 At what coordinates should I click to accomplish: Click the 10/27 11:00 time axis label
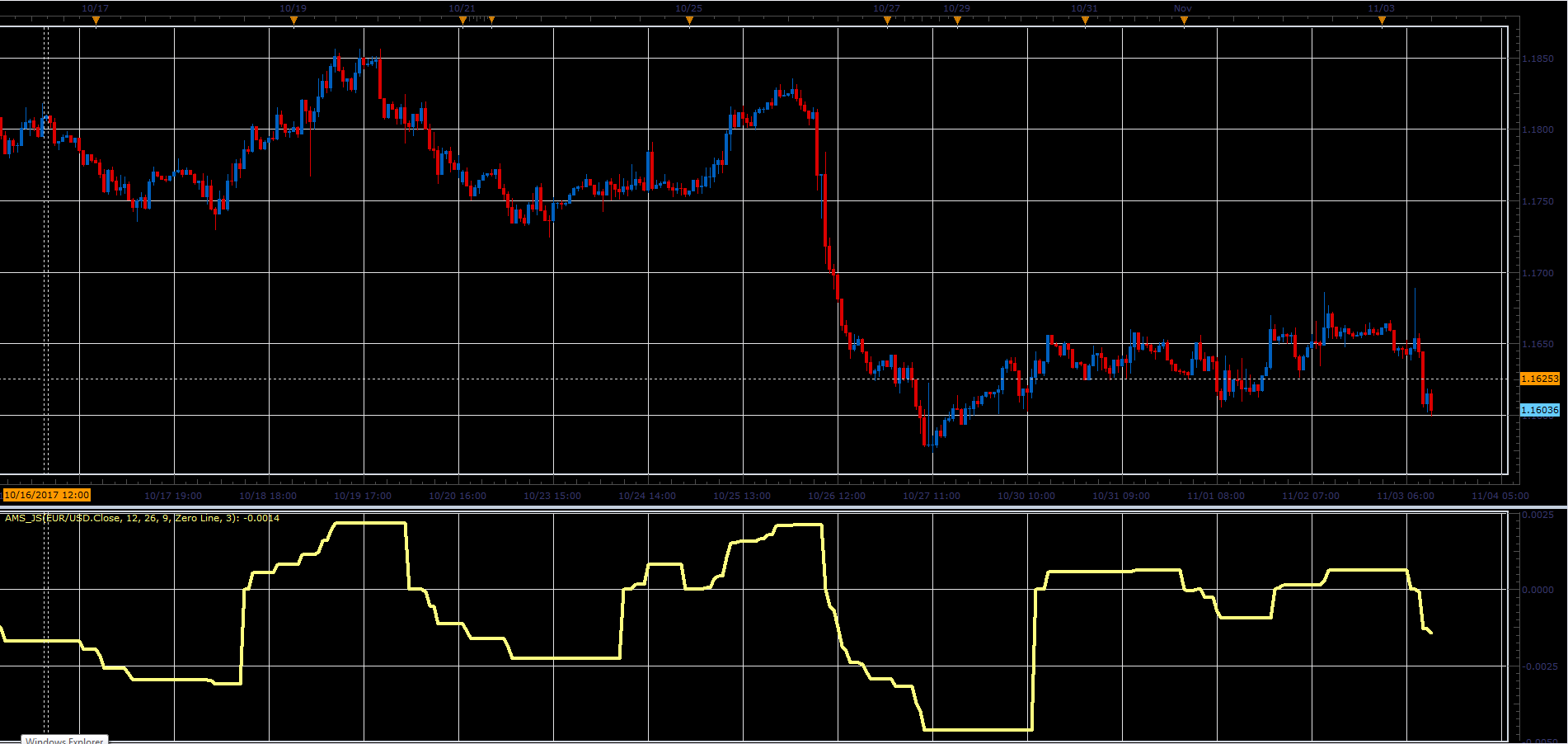(932, 496)
